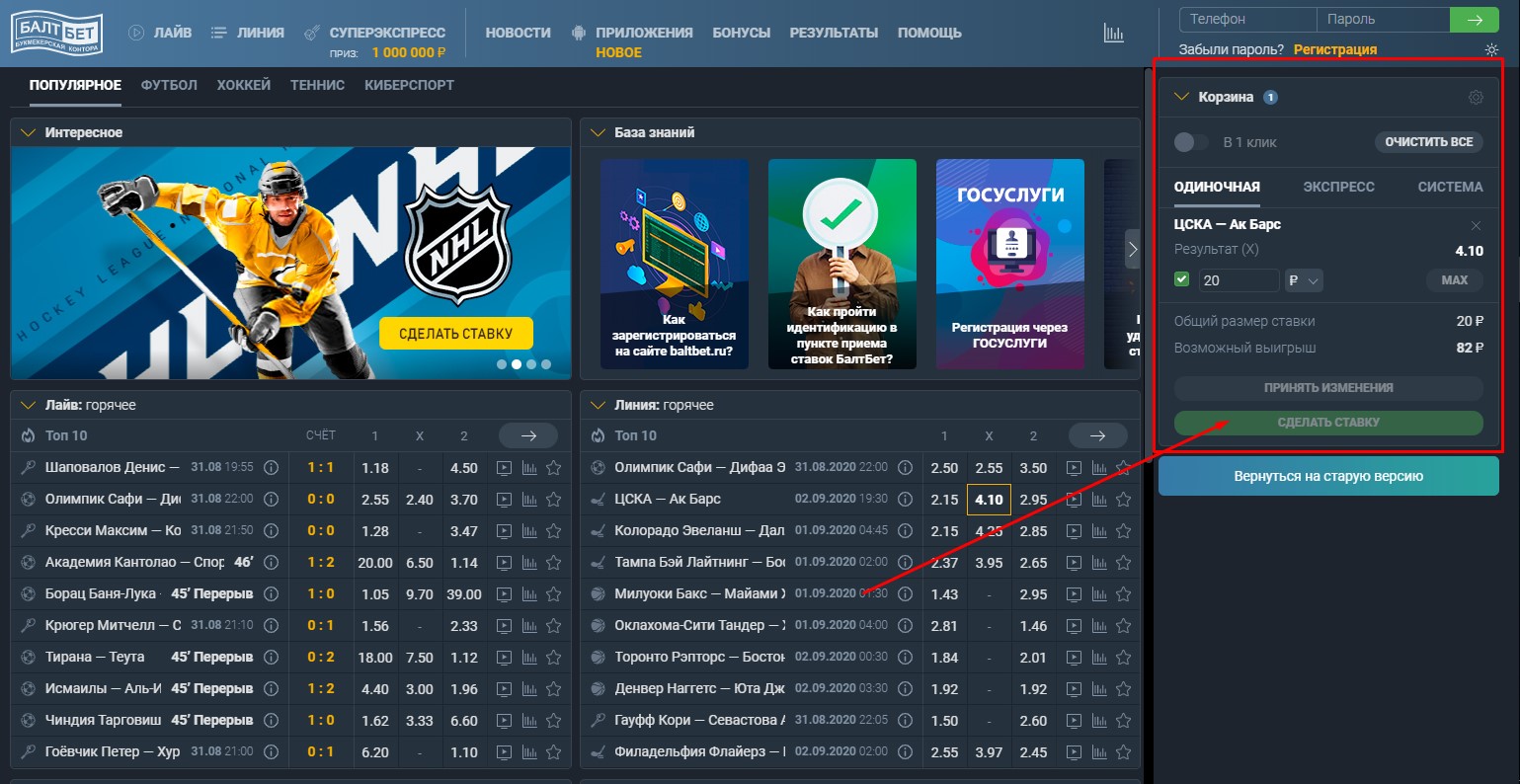Viewport: 1520px width, 784px height.
Task: Show info for Денвер Наггетс row
Action: pos(904,689)
